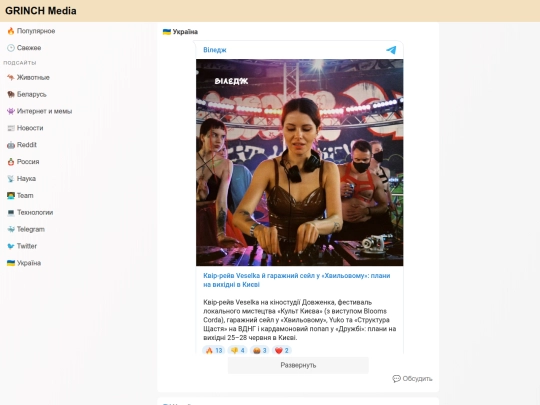Viewport: 540px width, 405px height.
Task: Open the Віледж channel name link
Action: pos(215,50)
